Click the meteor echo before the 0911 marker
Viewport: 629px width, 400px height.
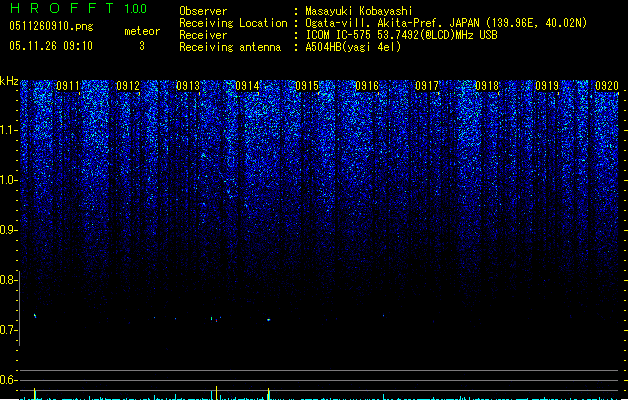click(35, 316)
